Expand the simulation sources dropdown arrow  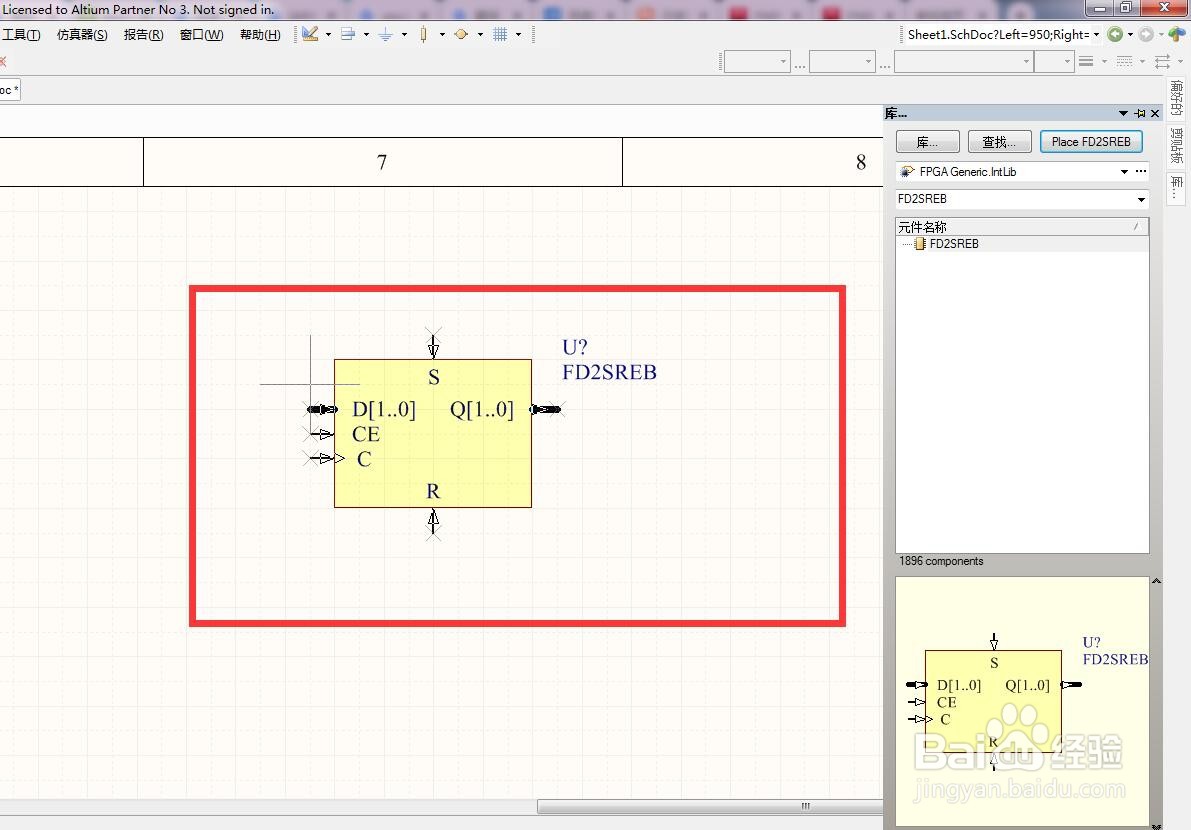[480, 34]
